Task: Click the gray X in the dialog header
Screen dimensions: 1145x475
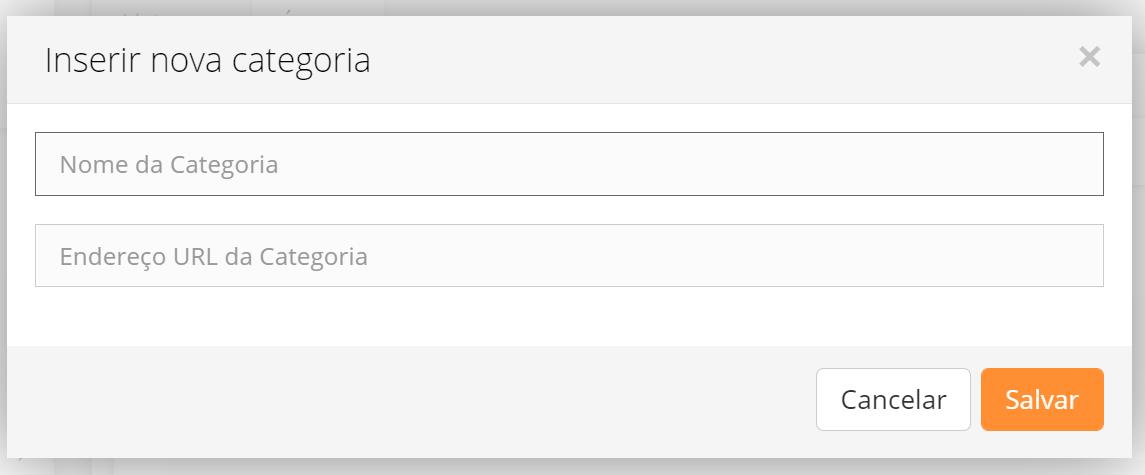Action: [x=1089, y=57]
